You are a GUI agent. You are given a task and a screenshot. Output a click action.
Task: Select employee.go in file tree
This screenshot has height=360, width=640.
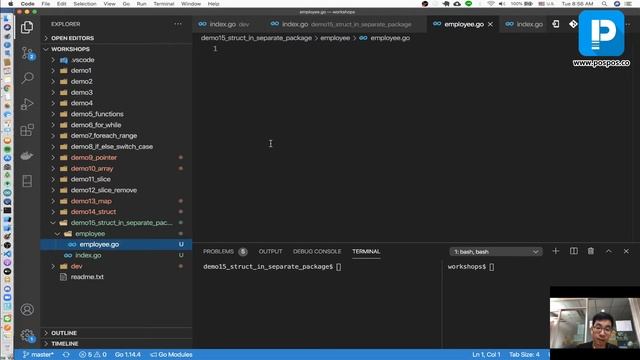click(x=116, y=244)
